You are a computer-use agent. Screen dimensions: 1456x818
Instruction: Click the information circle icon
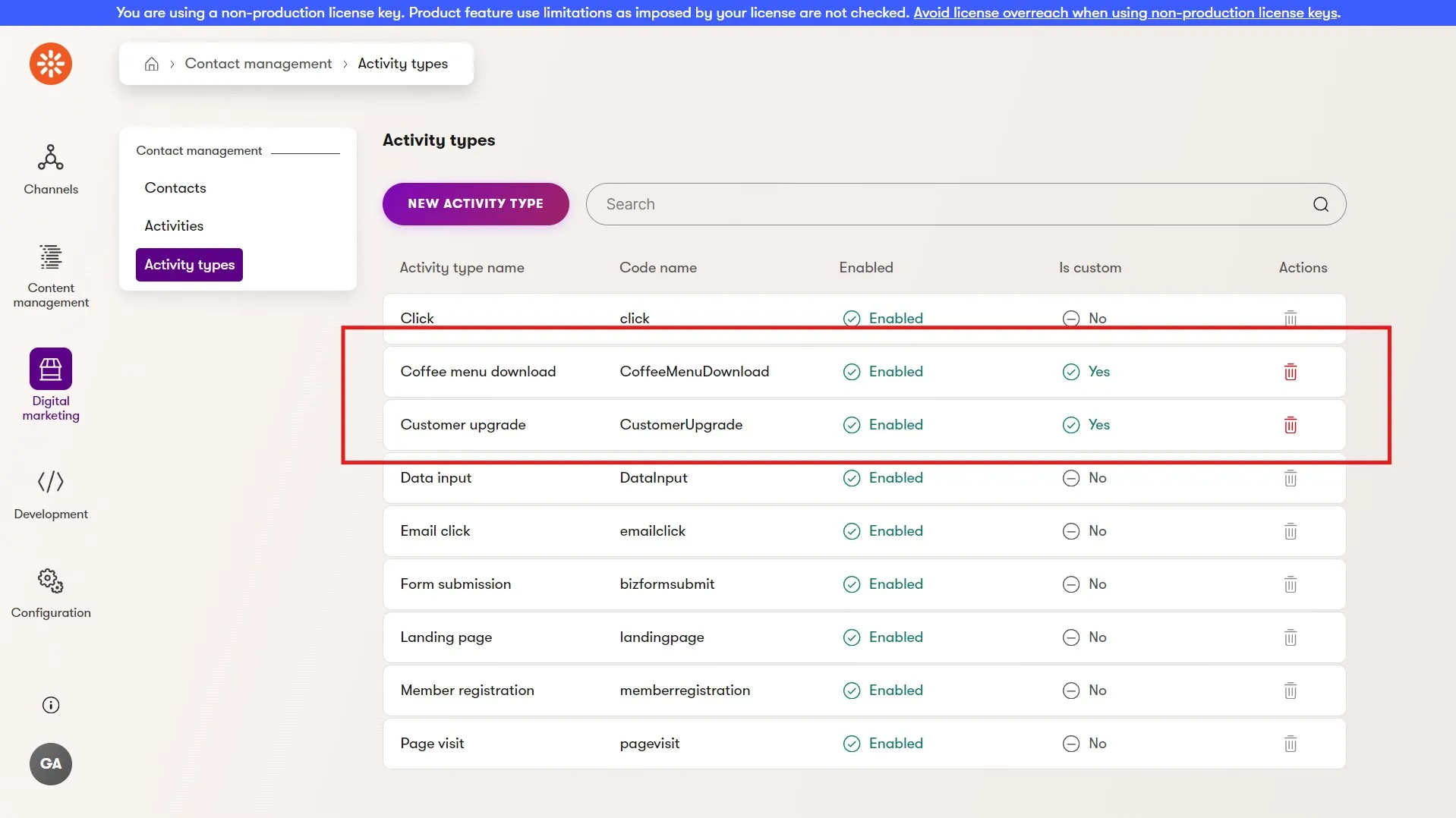[x=51, y=705]
